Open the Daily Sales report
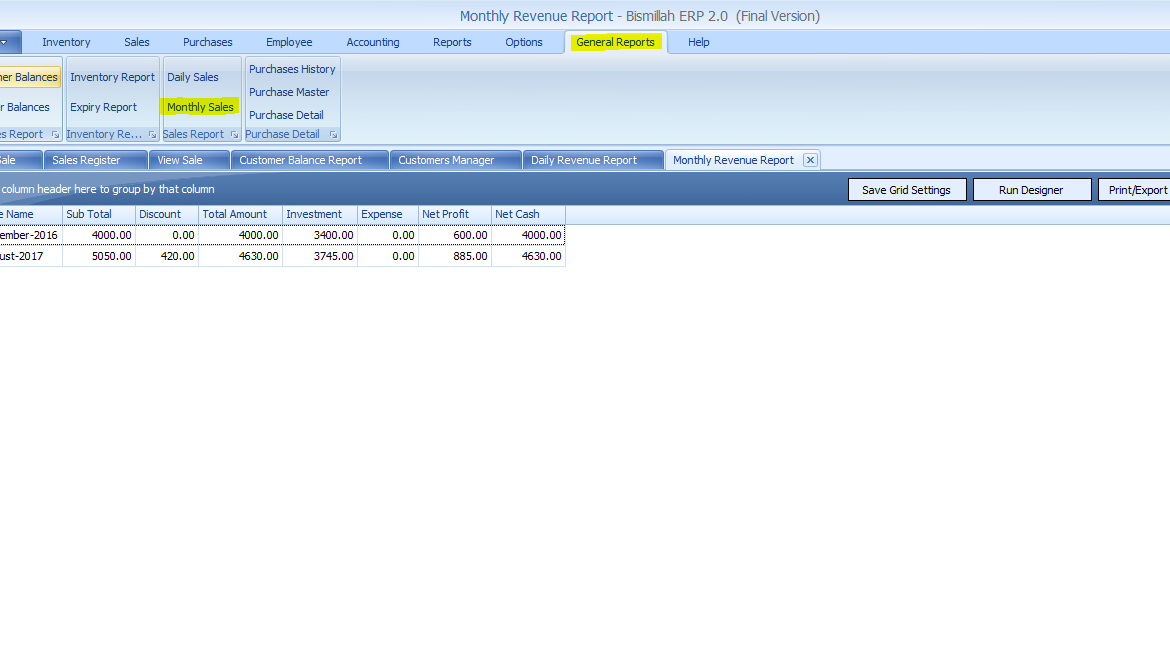 click(192, 77)
